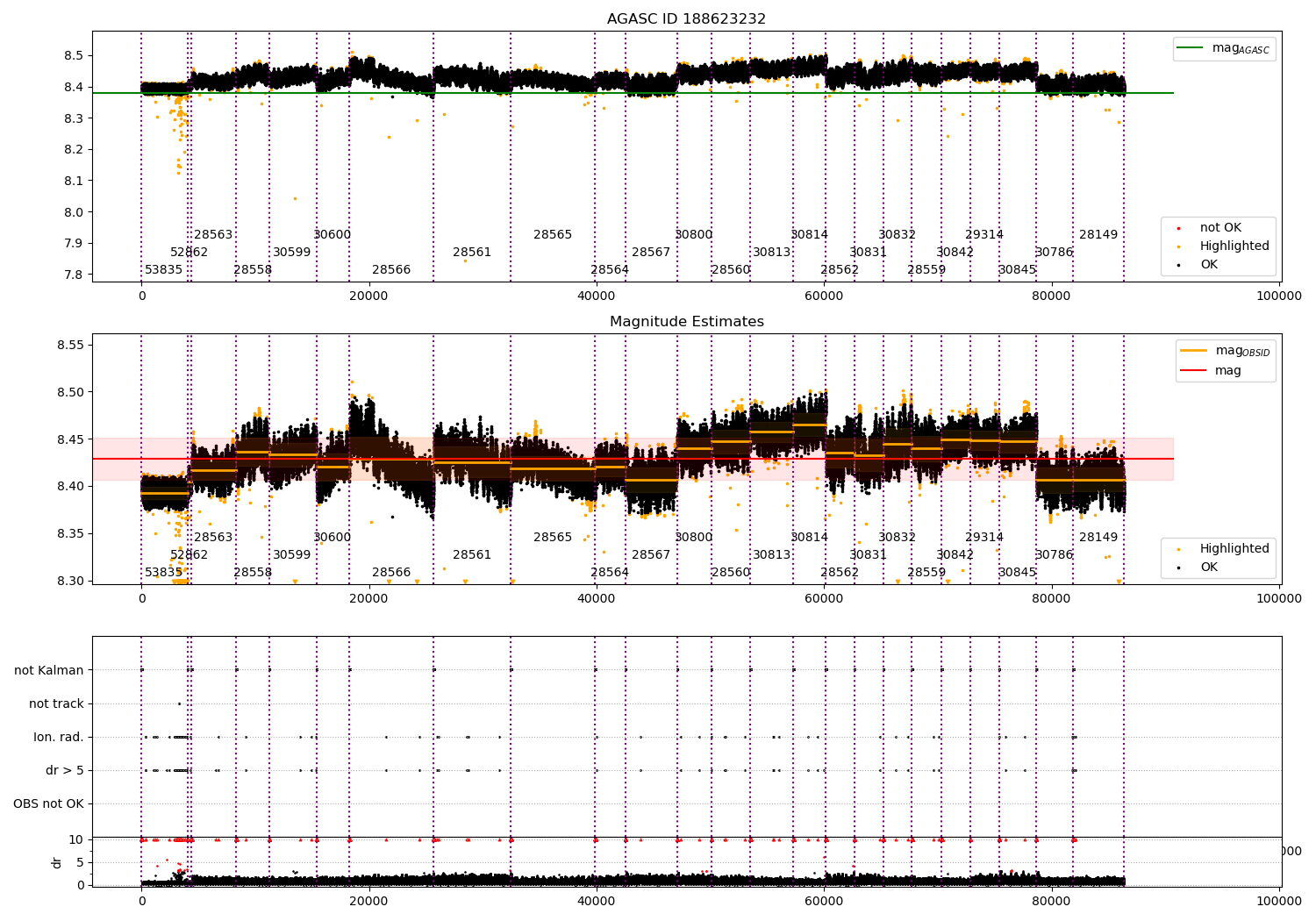
Task: Select obsid label 28563 in the top plot
Action: [x=213, y=235]
